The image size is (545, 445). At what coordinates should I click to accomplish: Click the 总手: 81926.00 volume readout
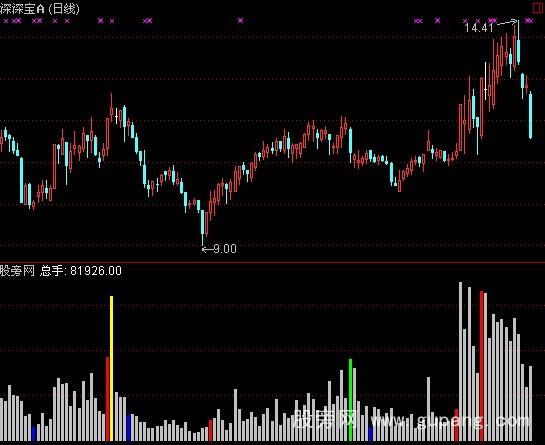pos(81,271)
